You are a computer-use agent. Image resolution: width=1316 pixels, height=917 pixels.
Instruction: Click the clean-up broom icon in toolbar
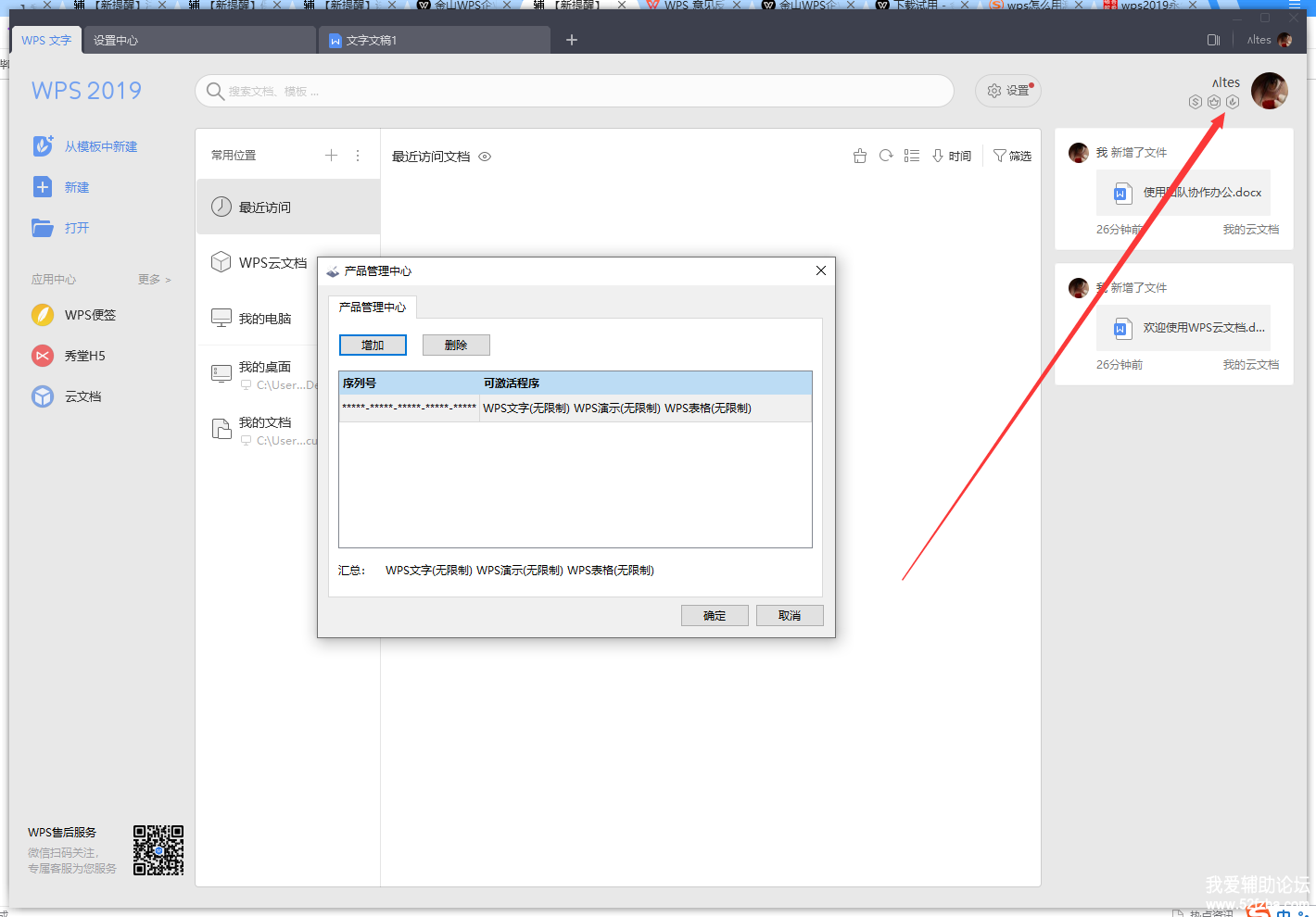[860, 156]
